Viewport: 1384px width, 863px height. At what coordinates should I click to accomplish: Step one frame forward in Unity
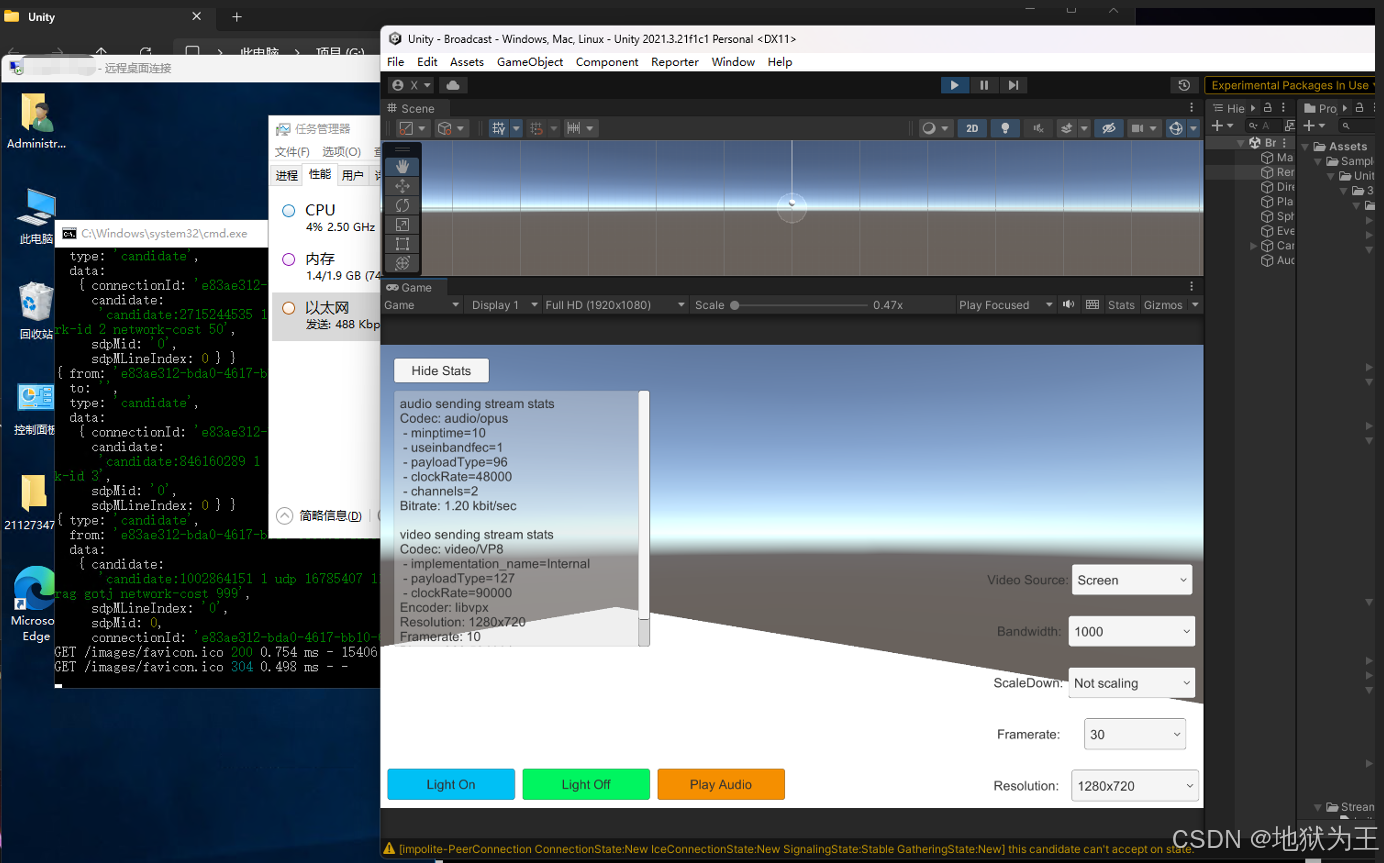pos(1013,85)
